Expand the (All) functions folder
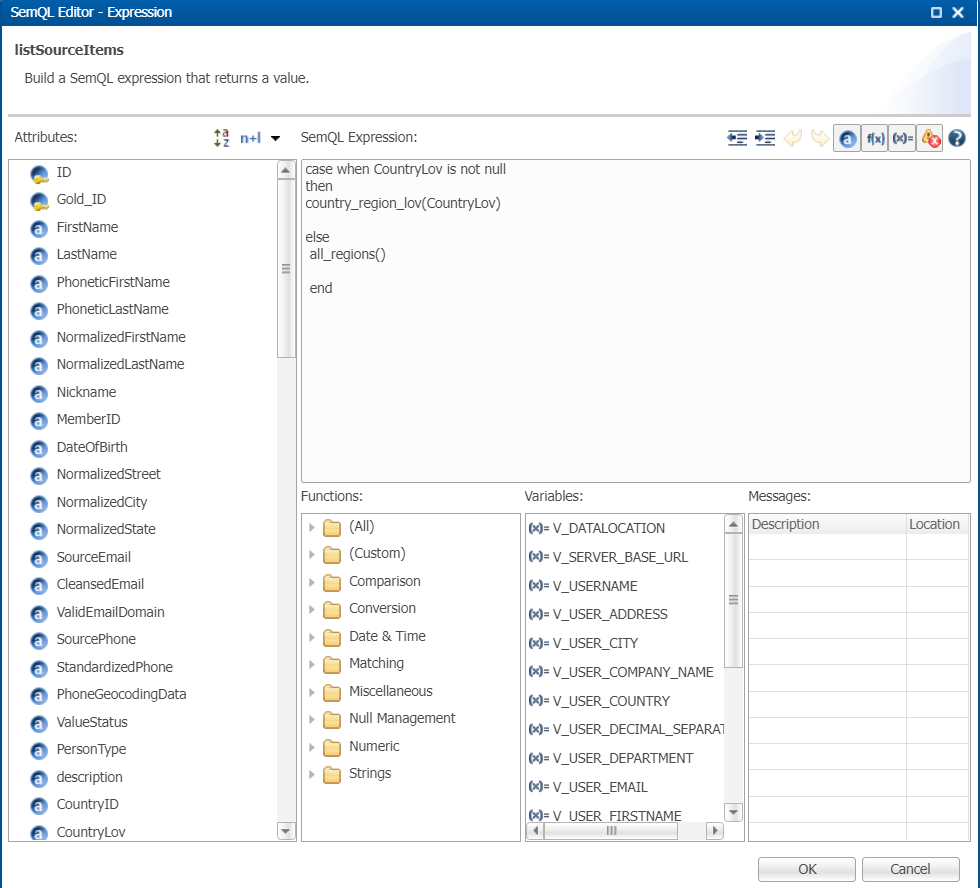This screenshot has width=980, height=888. (312, 527)
